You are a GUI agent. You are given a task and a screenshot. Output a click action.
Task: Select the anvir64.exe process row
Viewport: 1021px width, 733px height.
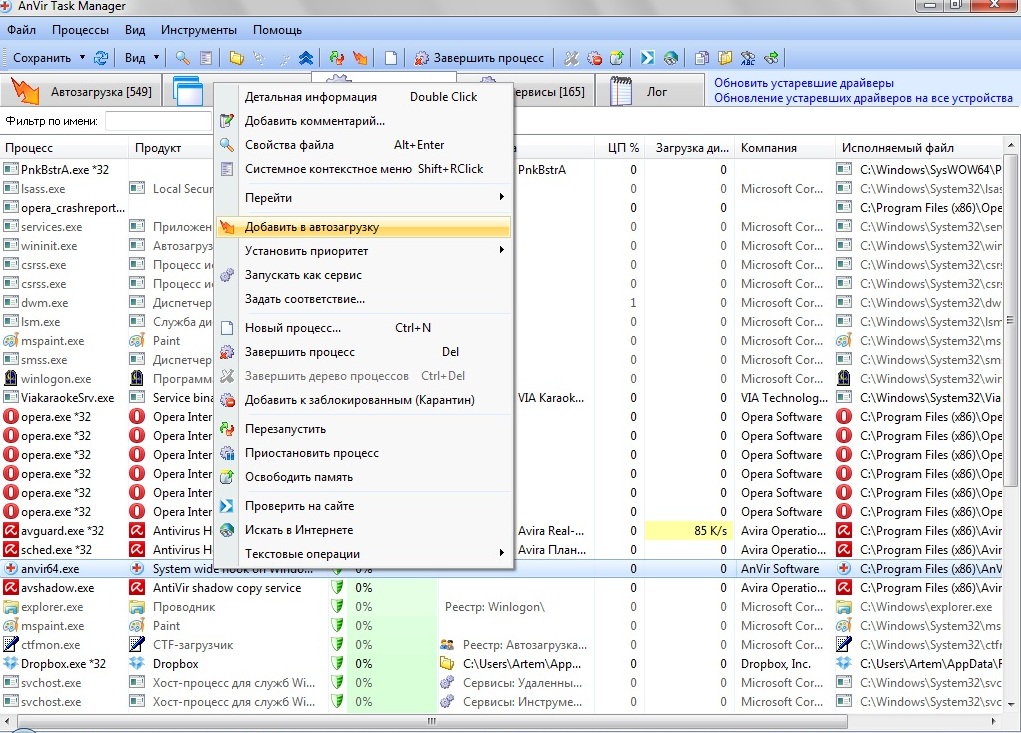pyautogui.click(x=501, y=568)
